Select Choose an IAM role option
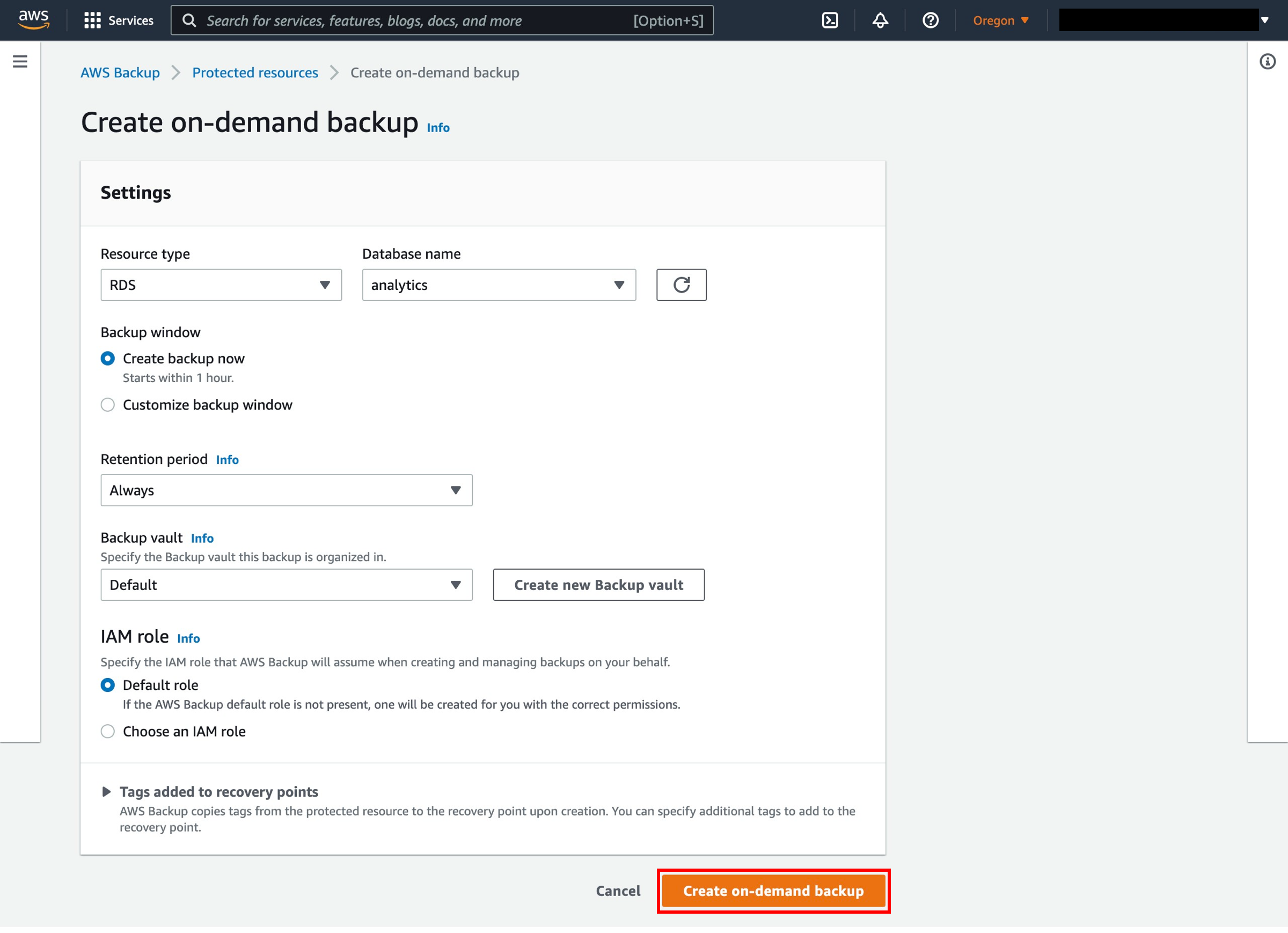Screen dimensions: 1288x933 (x=107, y=731)
